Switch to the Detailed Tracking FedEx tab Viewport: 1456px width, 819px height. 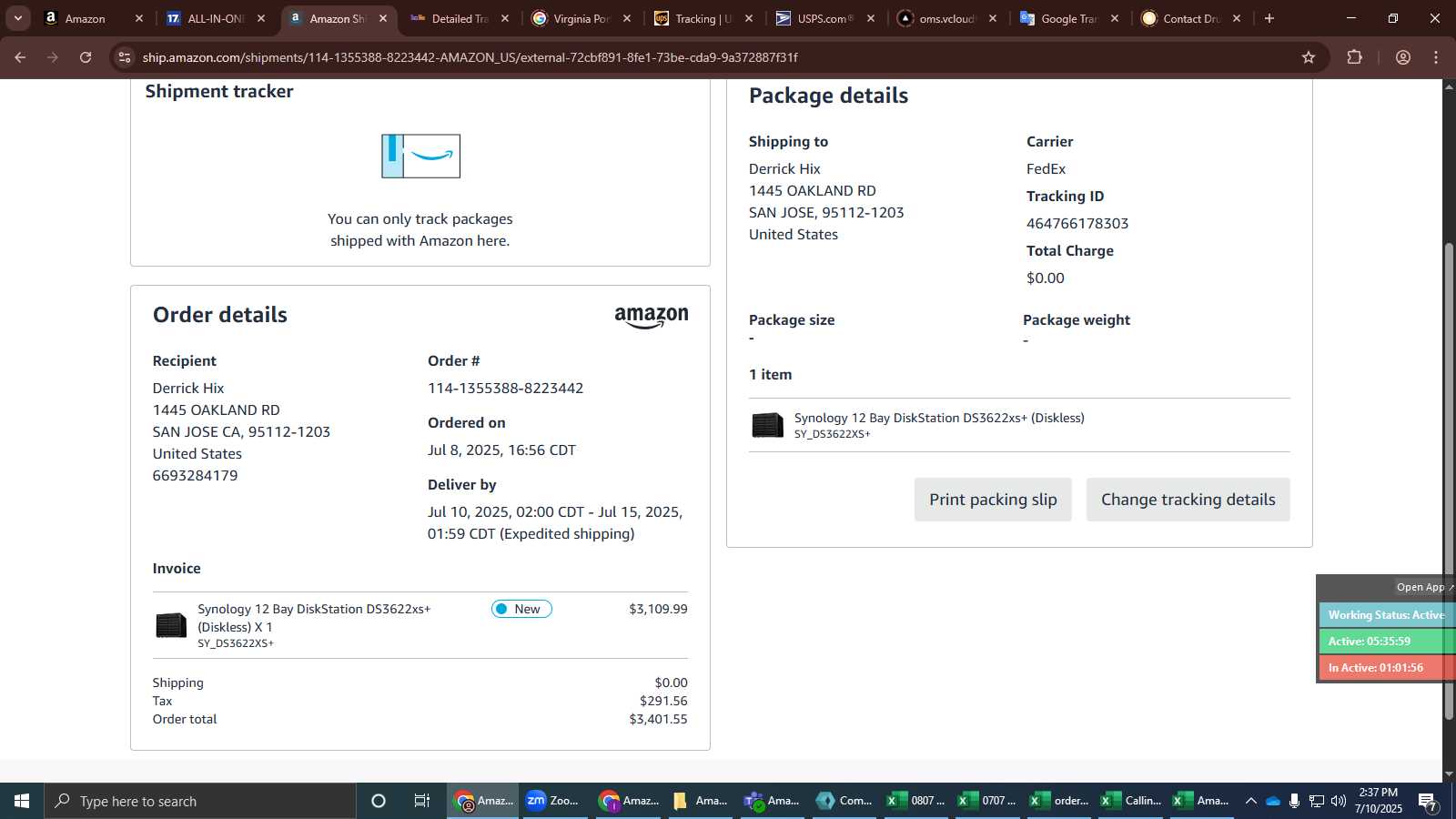460,18
